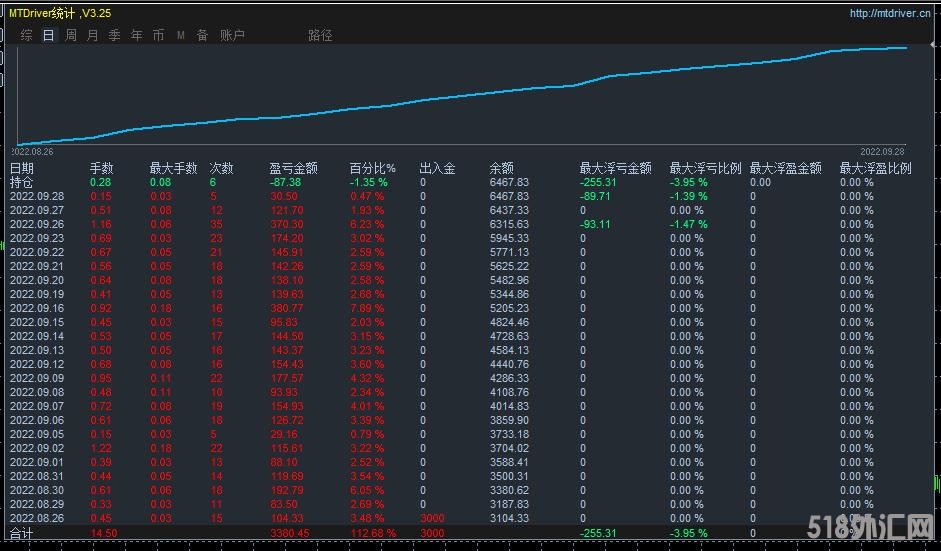941x551 pixels.
Task: Select the 日 daily statistics tab
Action: 49,35
